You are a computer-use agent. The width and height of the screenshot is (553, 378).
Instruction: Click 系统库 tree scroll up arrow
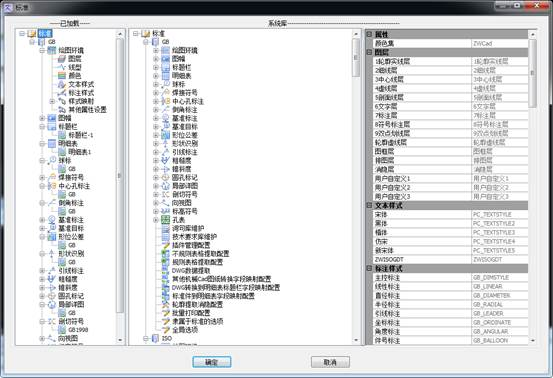[x=356, y=34]
